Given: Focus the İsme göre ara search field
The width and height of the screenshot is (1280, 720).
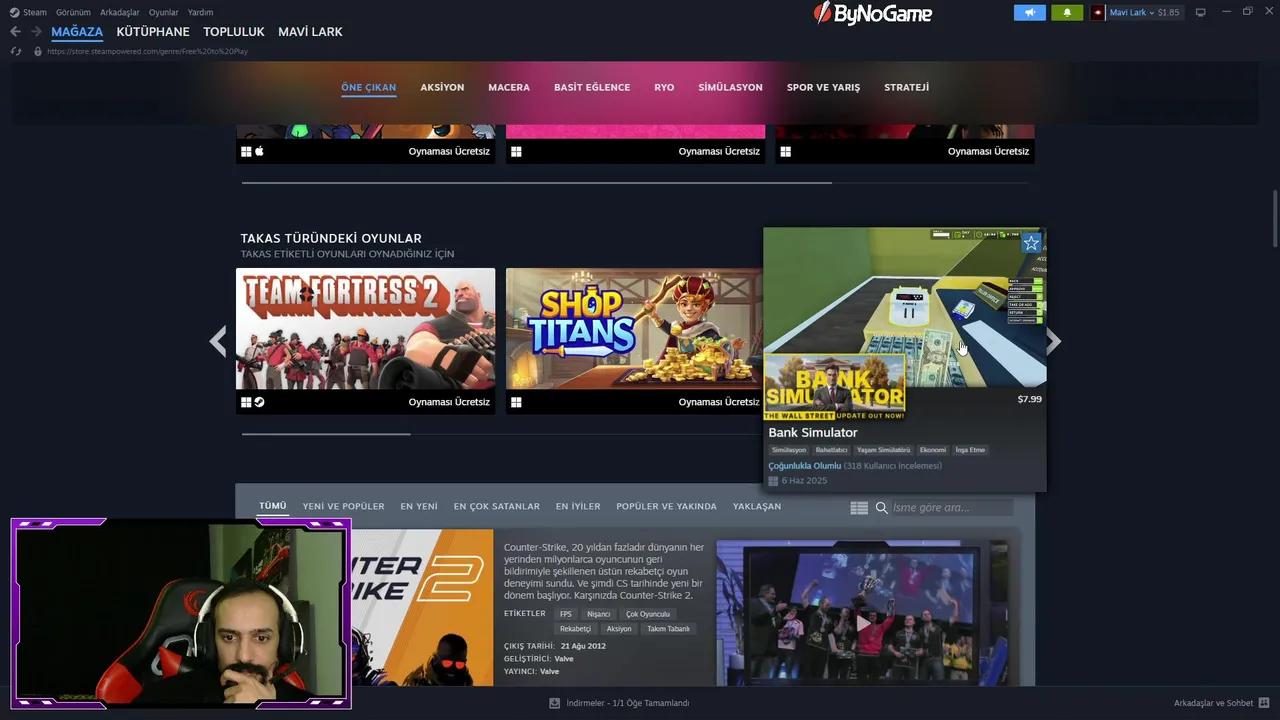Looking at the screenshot, I should [951, 508].
